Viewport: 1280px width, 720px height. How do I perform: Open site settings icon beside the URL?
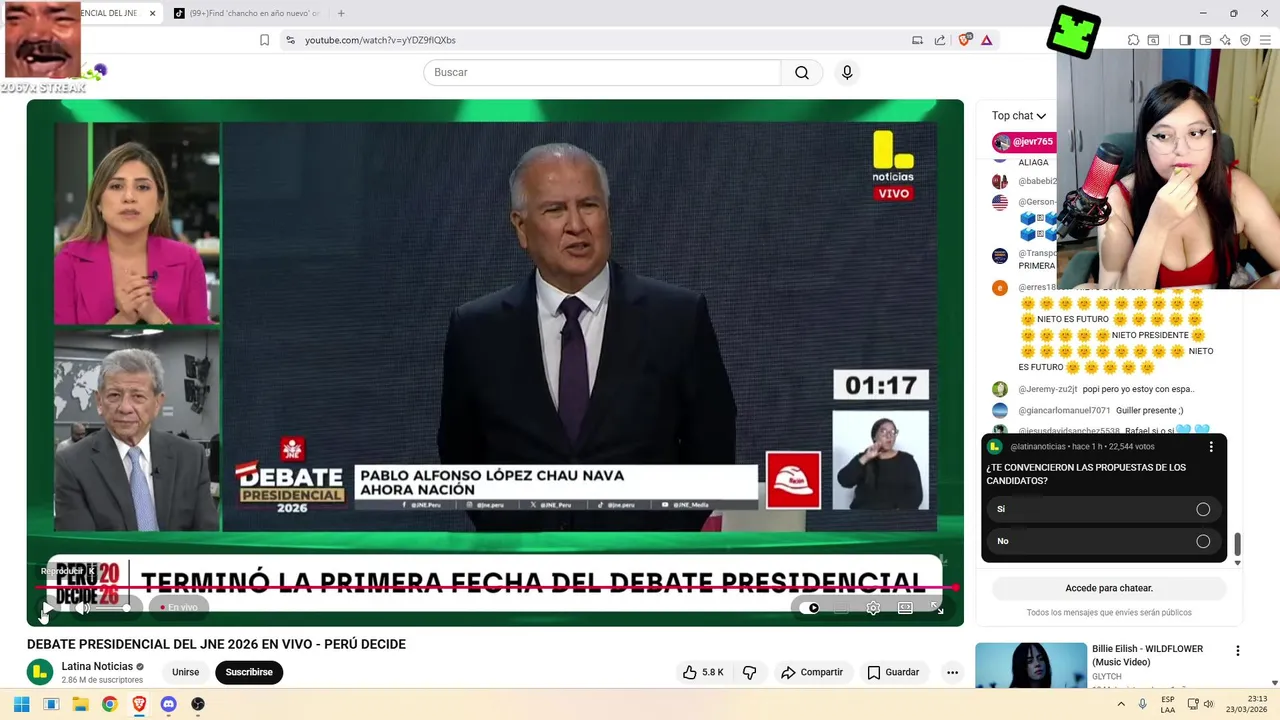290,40
